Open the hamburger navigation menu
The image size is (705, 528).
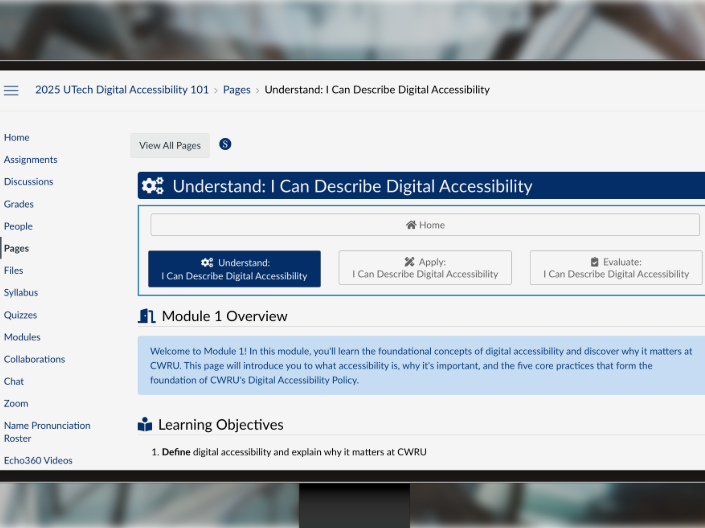[11, 90]
